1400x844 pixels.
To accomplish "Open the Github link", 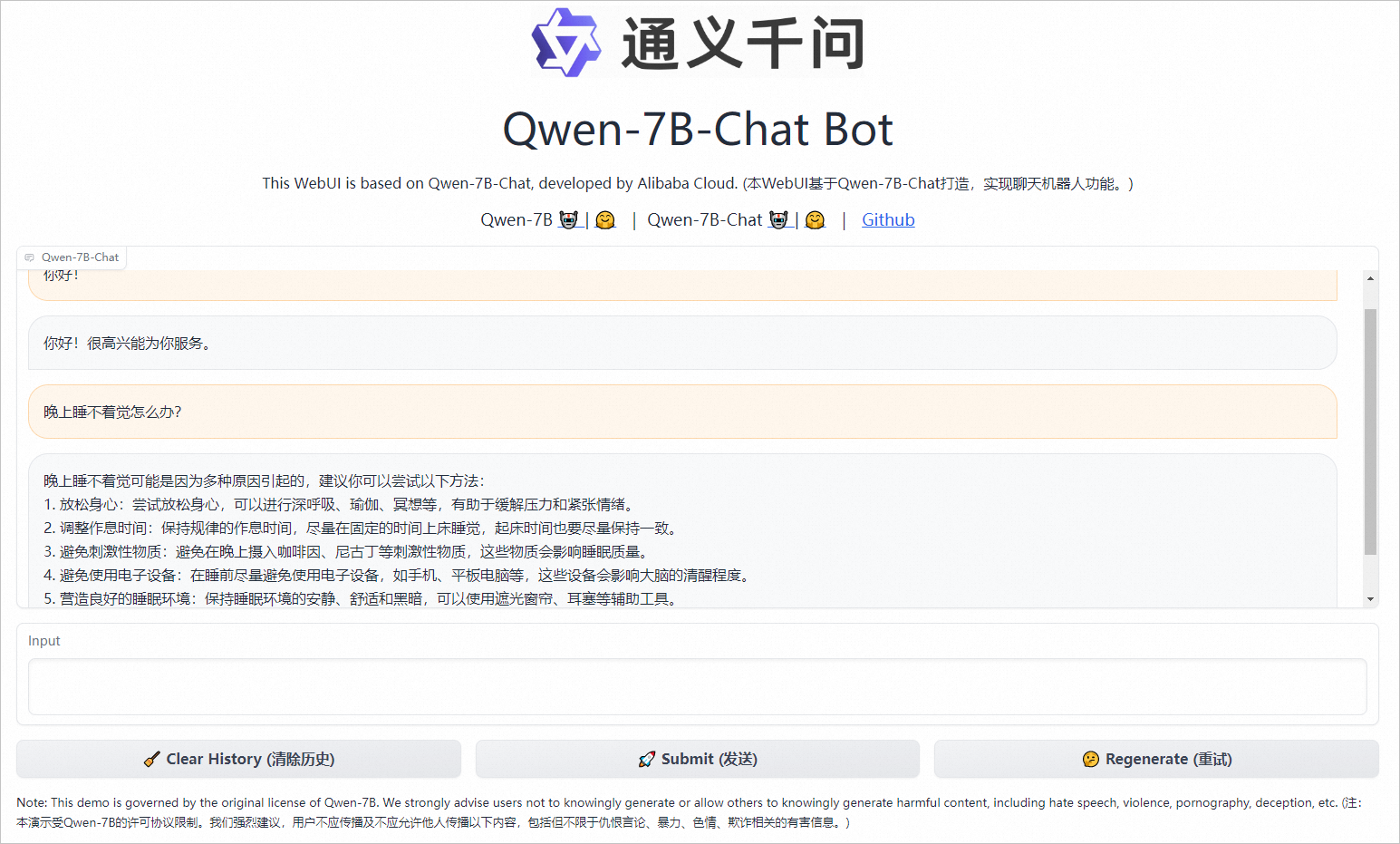I will (x=888, y=219).
